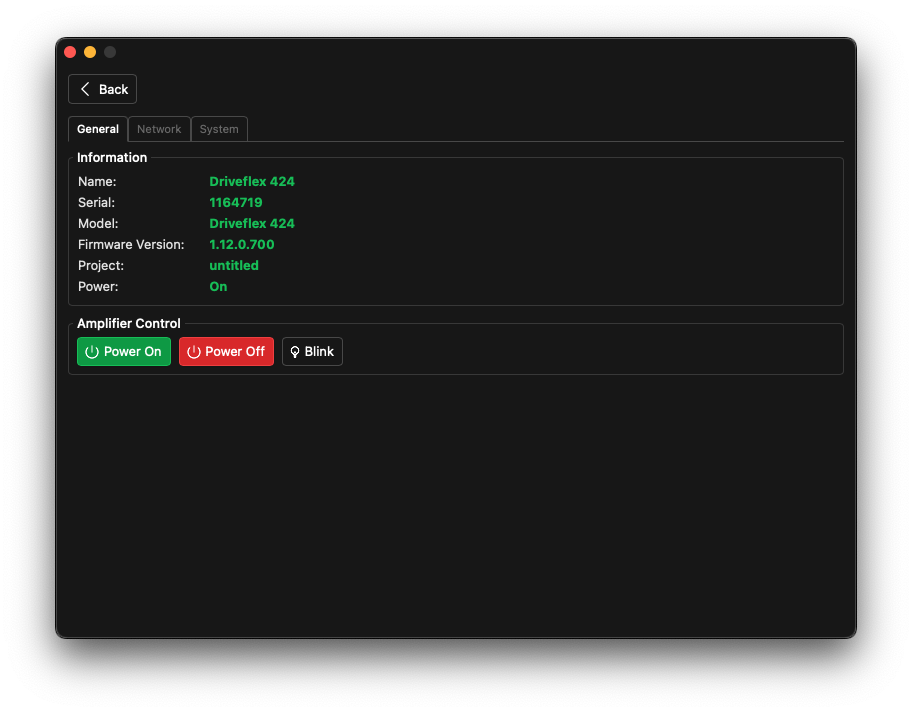Click the Amplifier Control section heading
Viewport: 912px width, 712px height.
129,324
